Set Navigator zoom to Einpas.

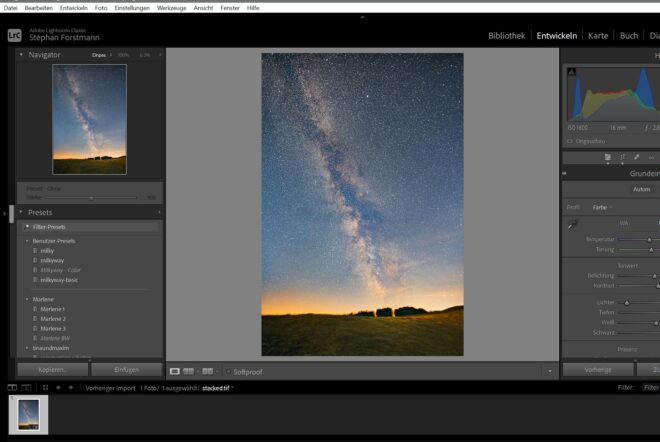click(99, 55)
